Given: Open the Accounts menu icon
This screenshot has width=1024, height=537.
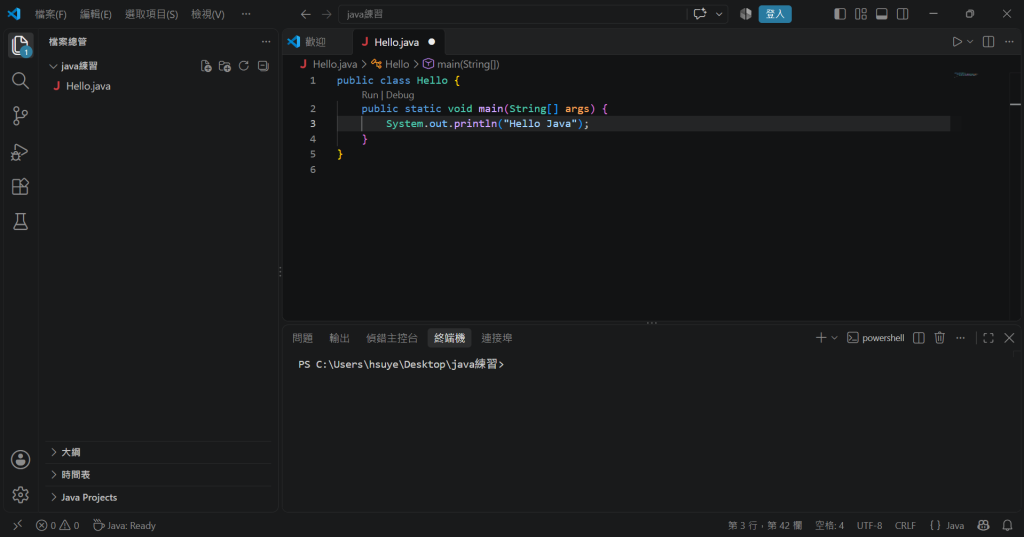Looking at the screenshot, I should click(x=20, y=459).
